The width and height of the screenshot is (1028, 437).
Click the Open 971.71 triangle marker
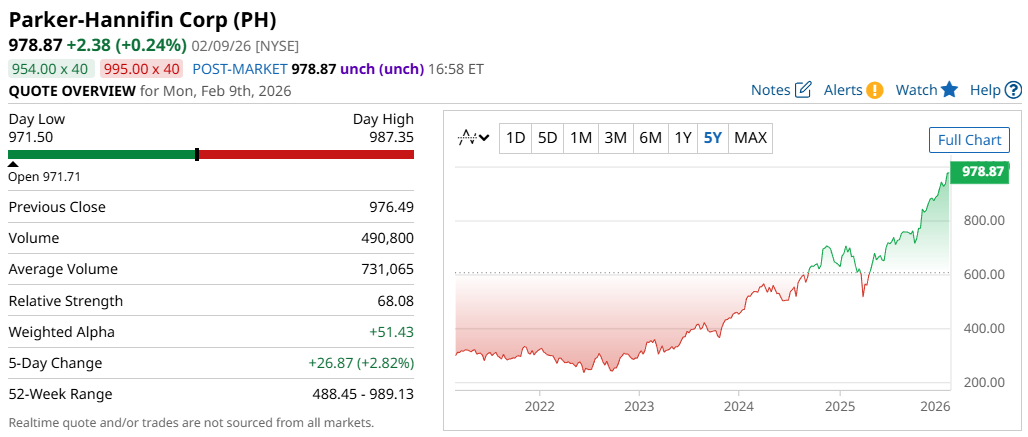tap(13, 164)
